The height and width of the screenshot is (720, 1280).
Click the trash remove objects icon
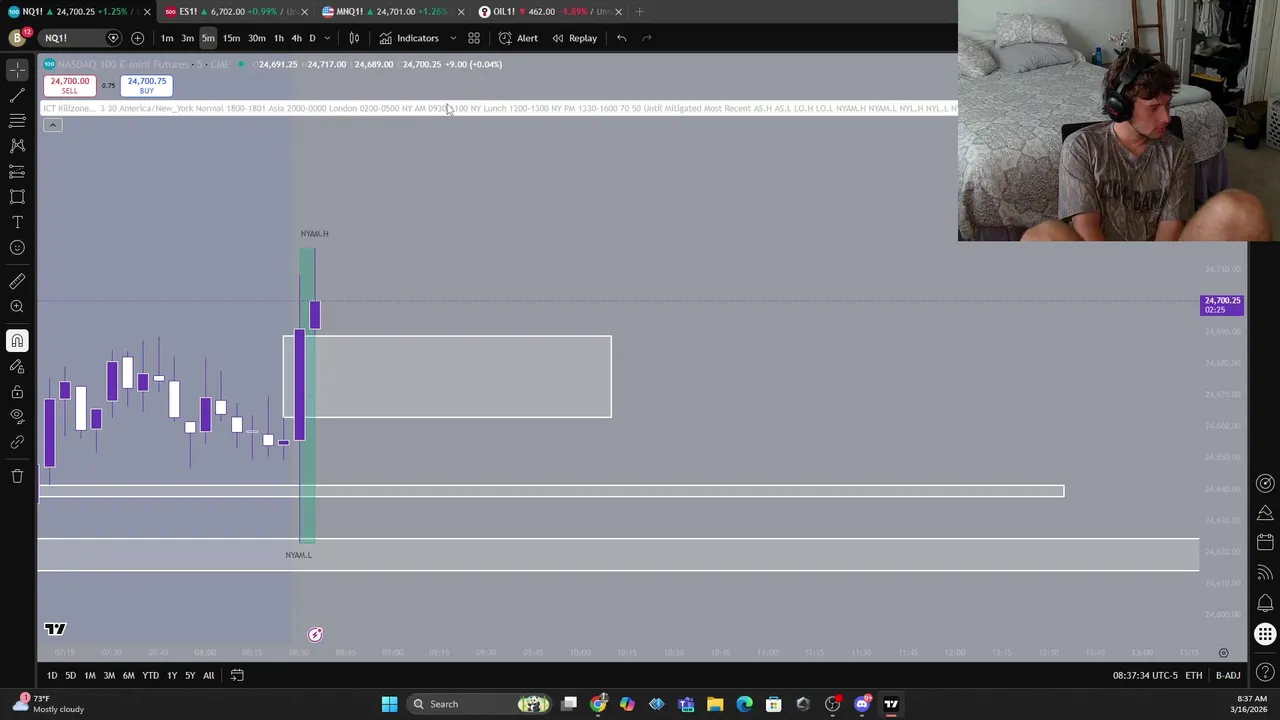click(17, 476)
